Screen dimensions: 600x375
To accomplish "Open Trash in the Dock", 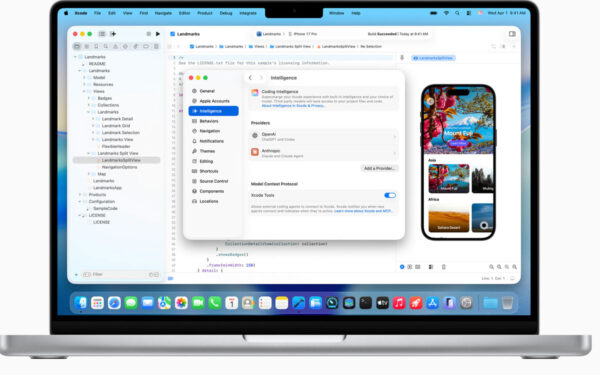I will pos(507,303).
